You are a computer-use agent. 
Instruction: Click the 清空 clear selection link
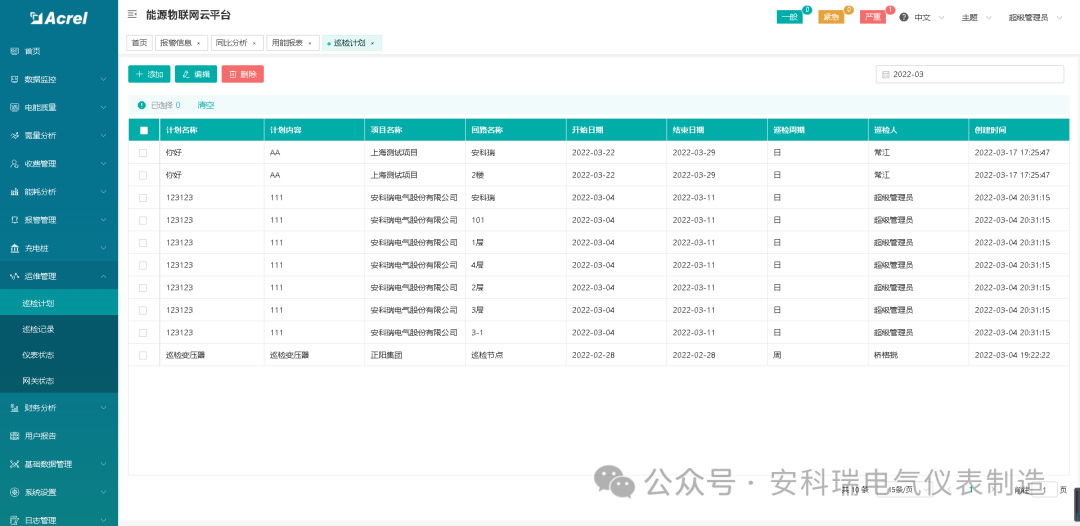[x=206, y=105]
